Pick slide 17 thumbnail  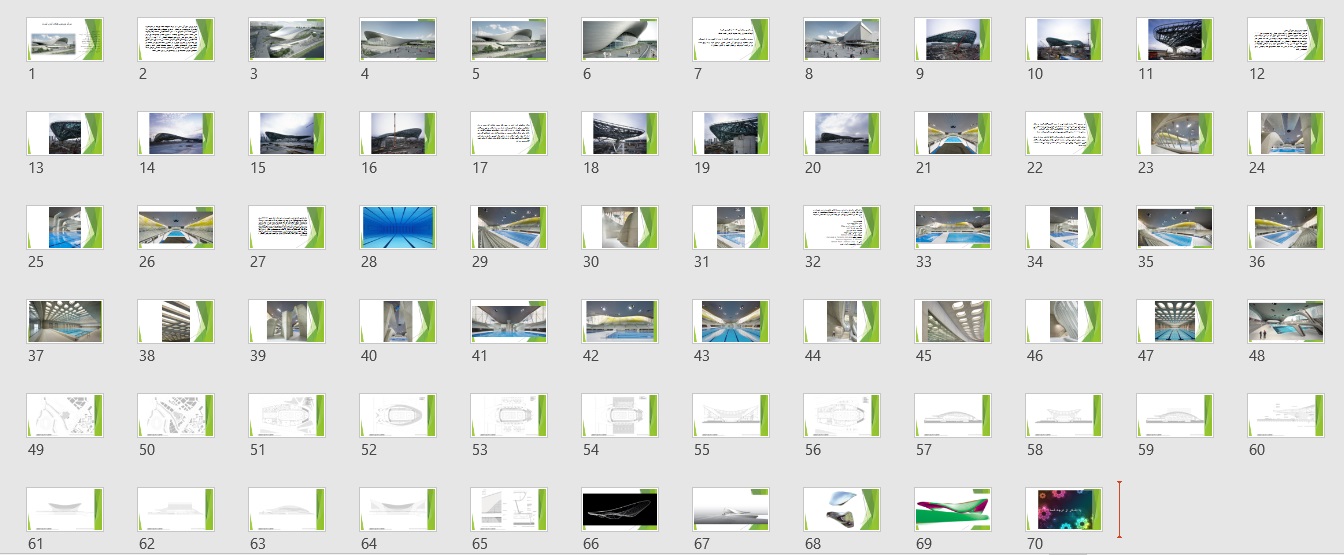point(509,134)
